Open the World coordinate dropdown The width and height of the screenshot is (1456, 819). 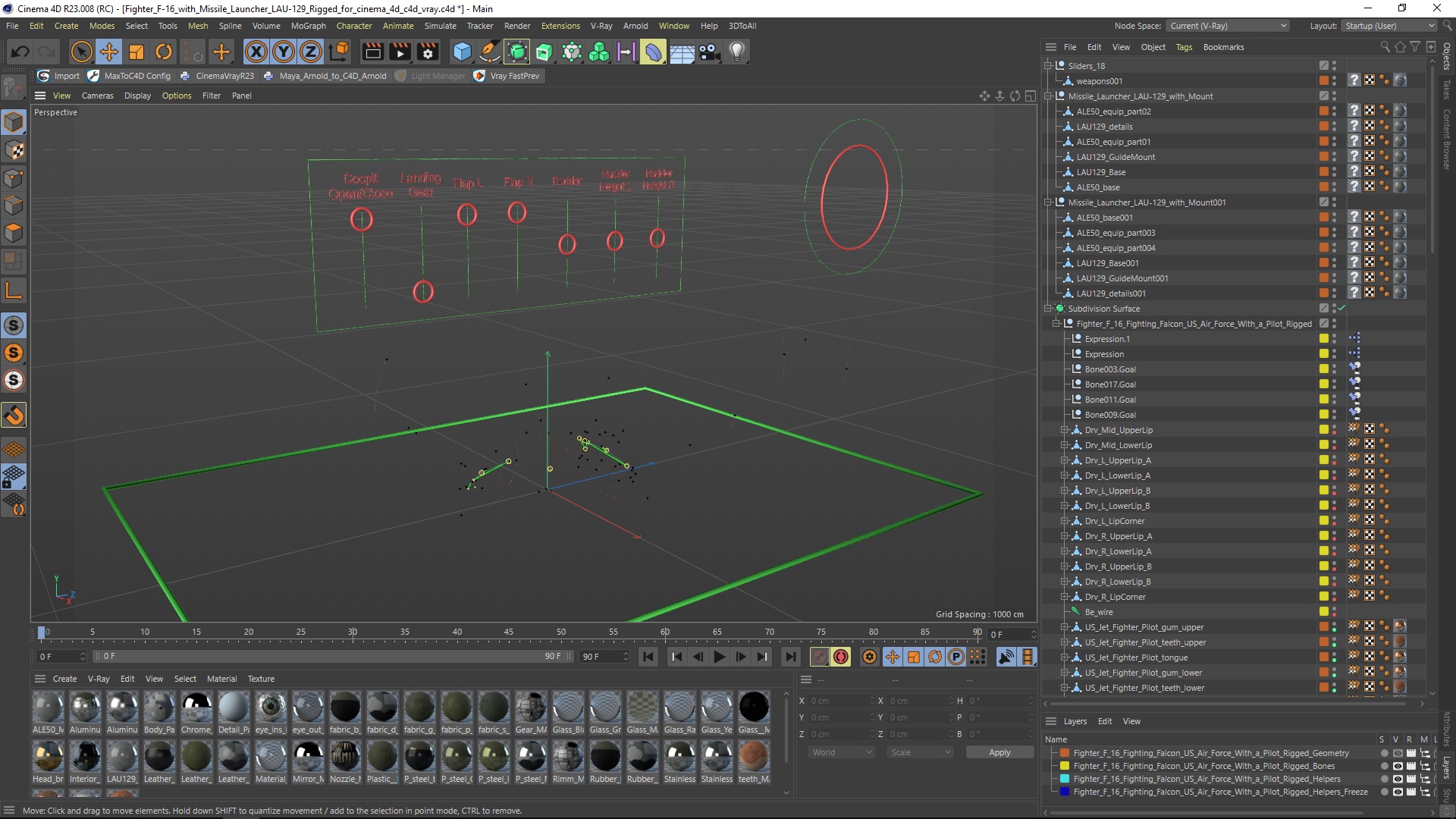coord(842,752)
